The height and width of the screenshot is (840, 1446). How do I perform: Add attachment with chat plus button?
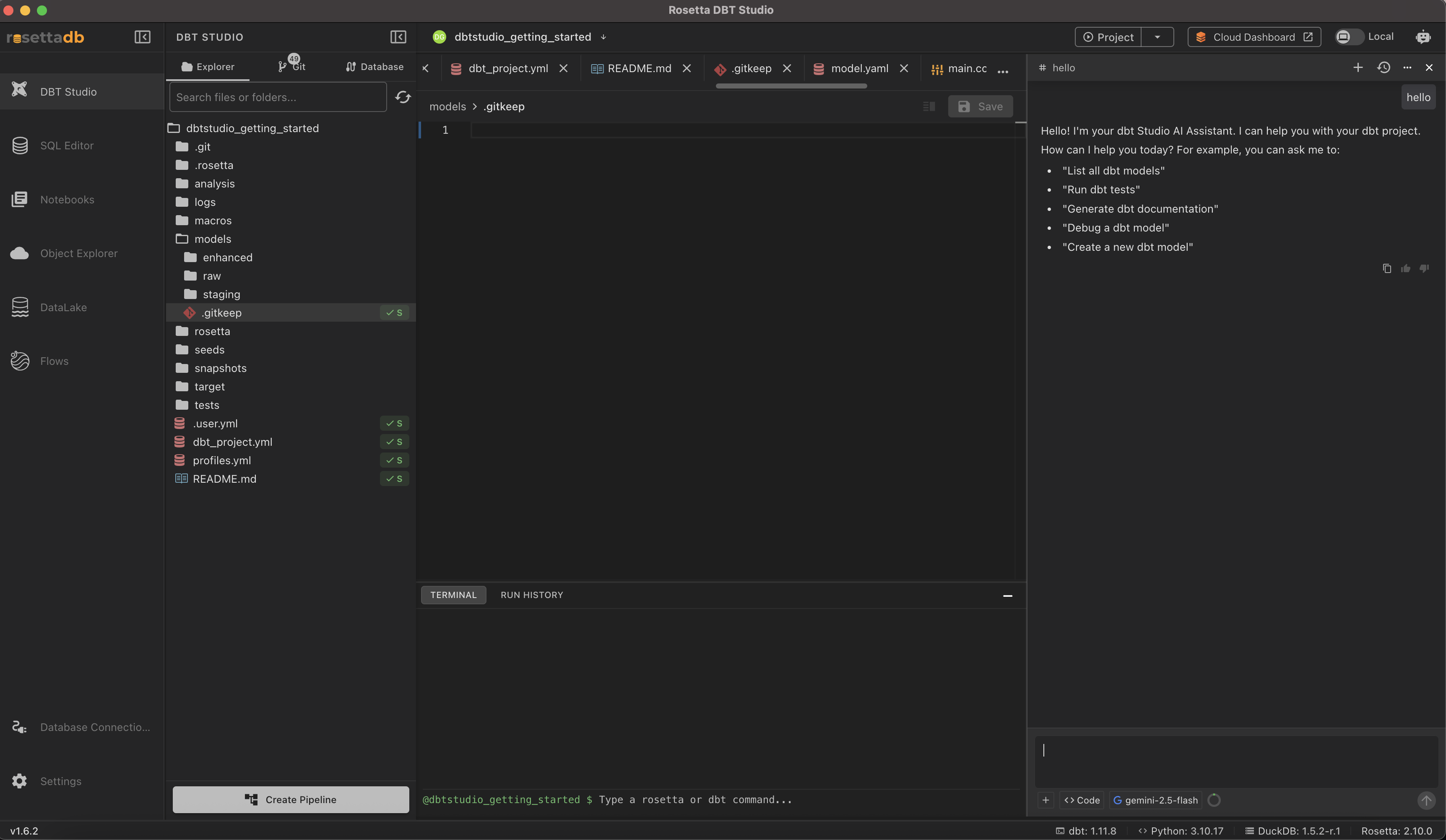[1045, 800]
